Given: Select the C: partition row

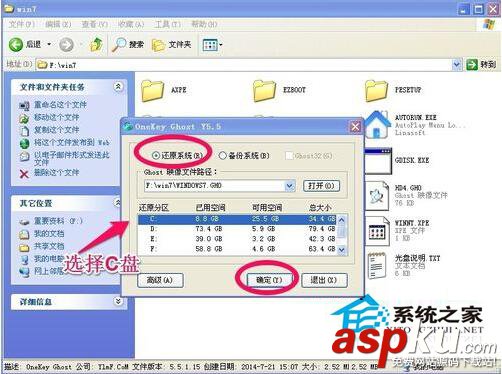Looking at the screenshot, I should (238, 219).
